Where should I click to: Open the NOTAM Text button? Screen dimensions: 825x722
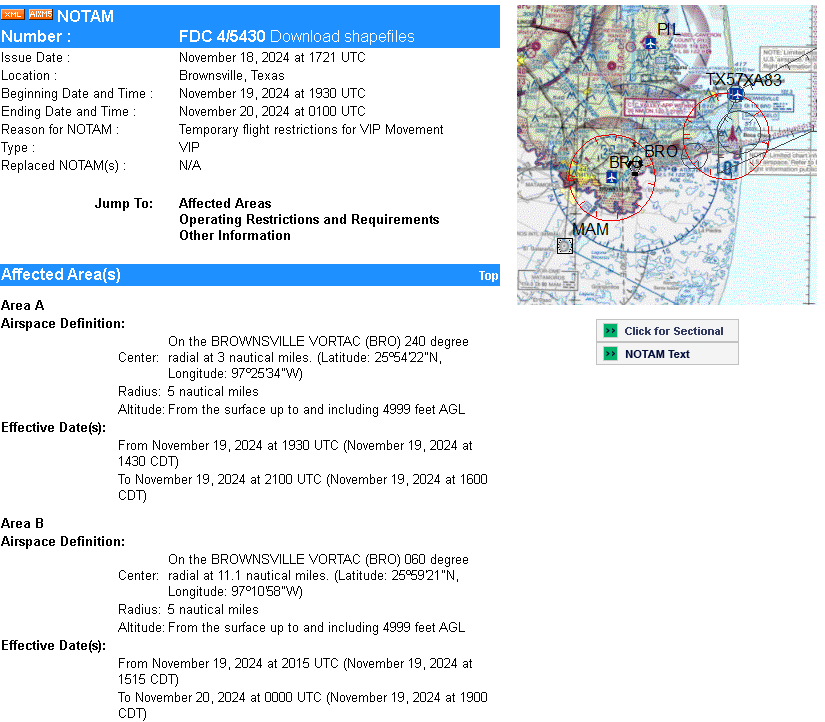[667, 354]
